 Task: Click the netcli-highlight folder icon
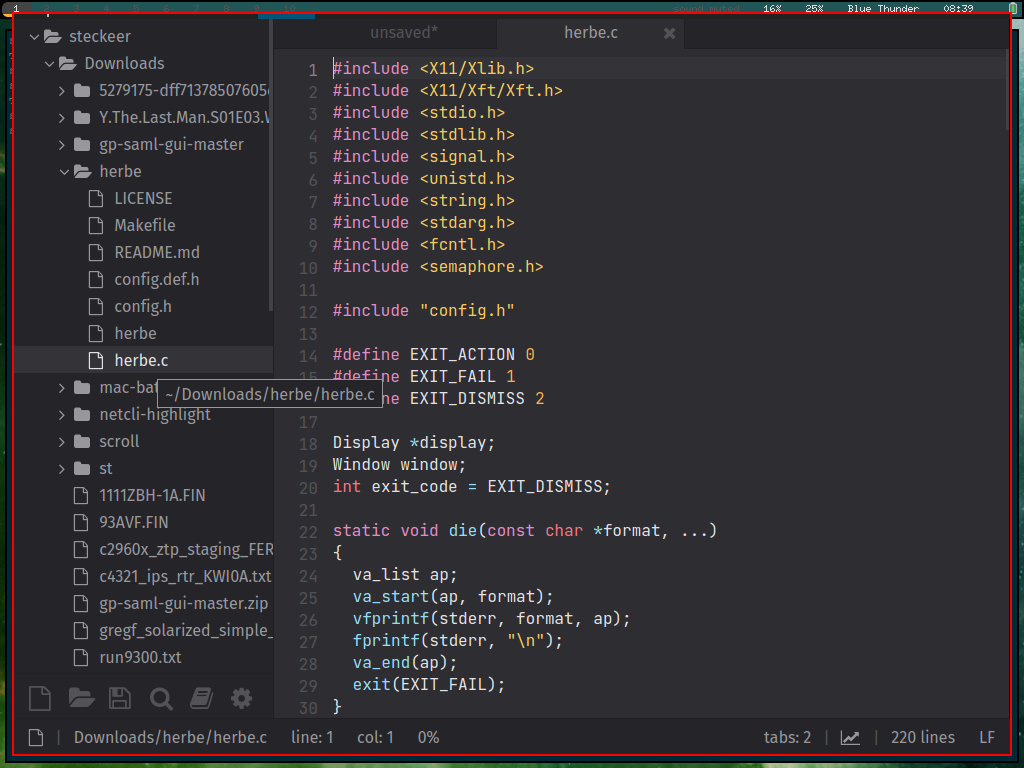(x=82, y=415)
